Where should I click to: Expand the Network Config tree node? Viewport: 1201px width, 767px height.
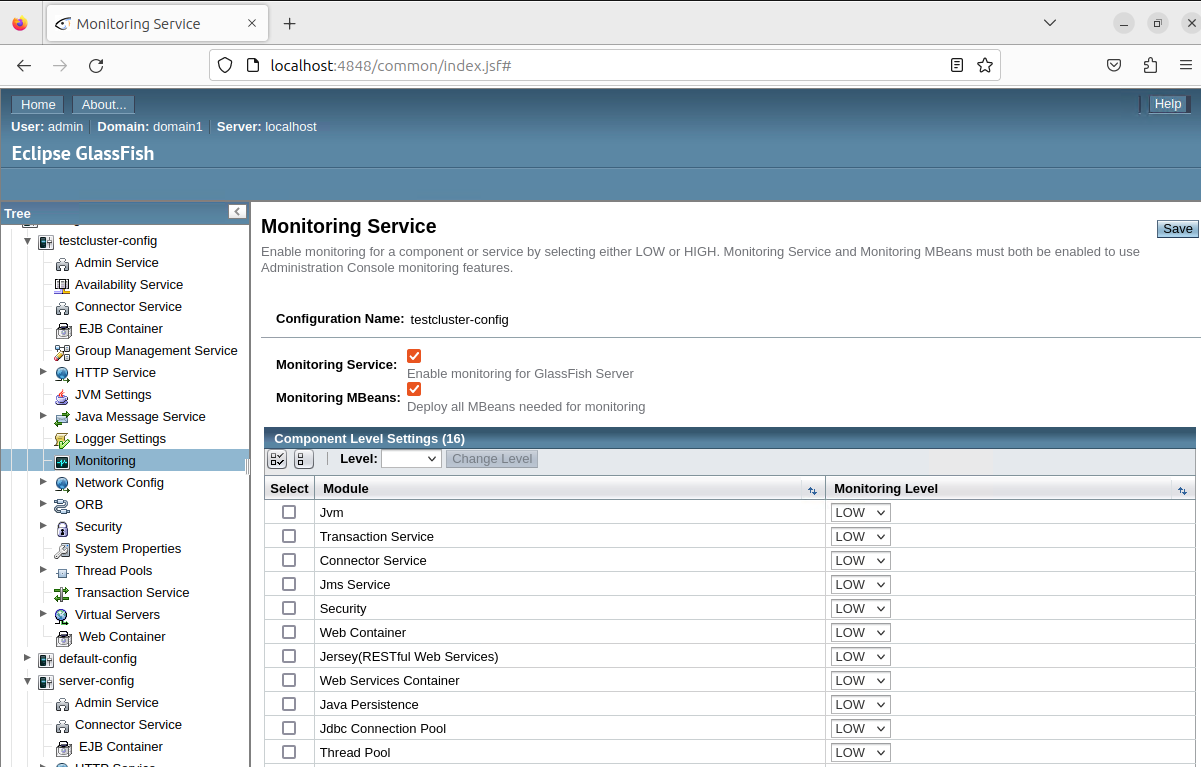tap(44, 482)
